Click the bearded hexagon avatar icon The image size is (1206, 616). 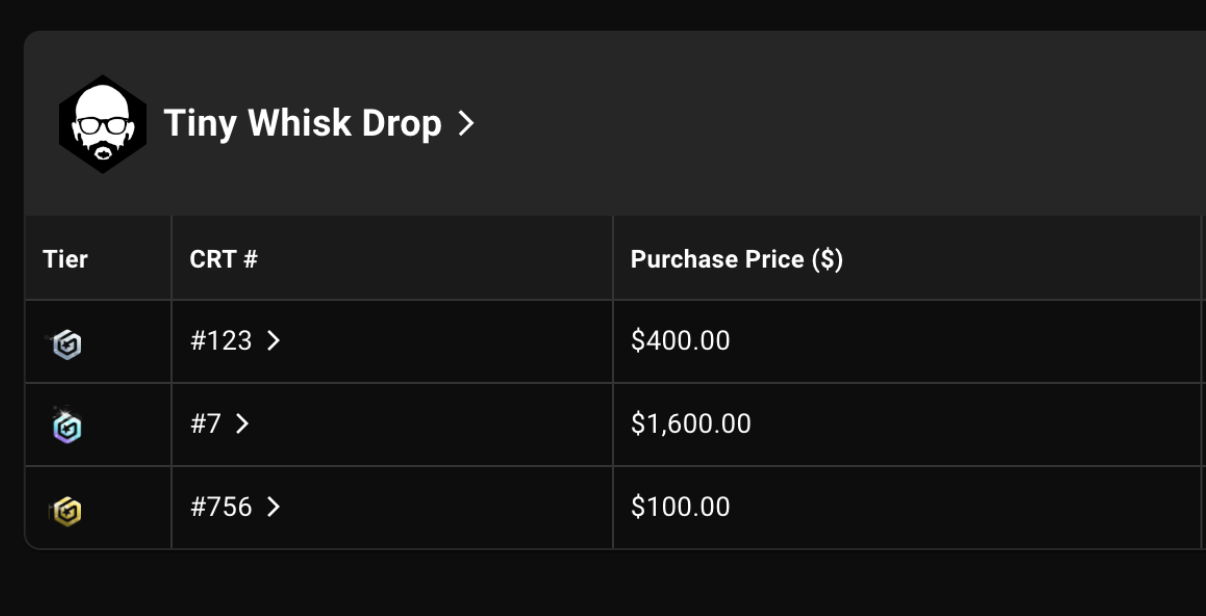pos(102,124)
